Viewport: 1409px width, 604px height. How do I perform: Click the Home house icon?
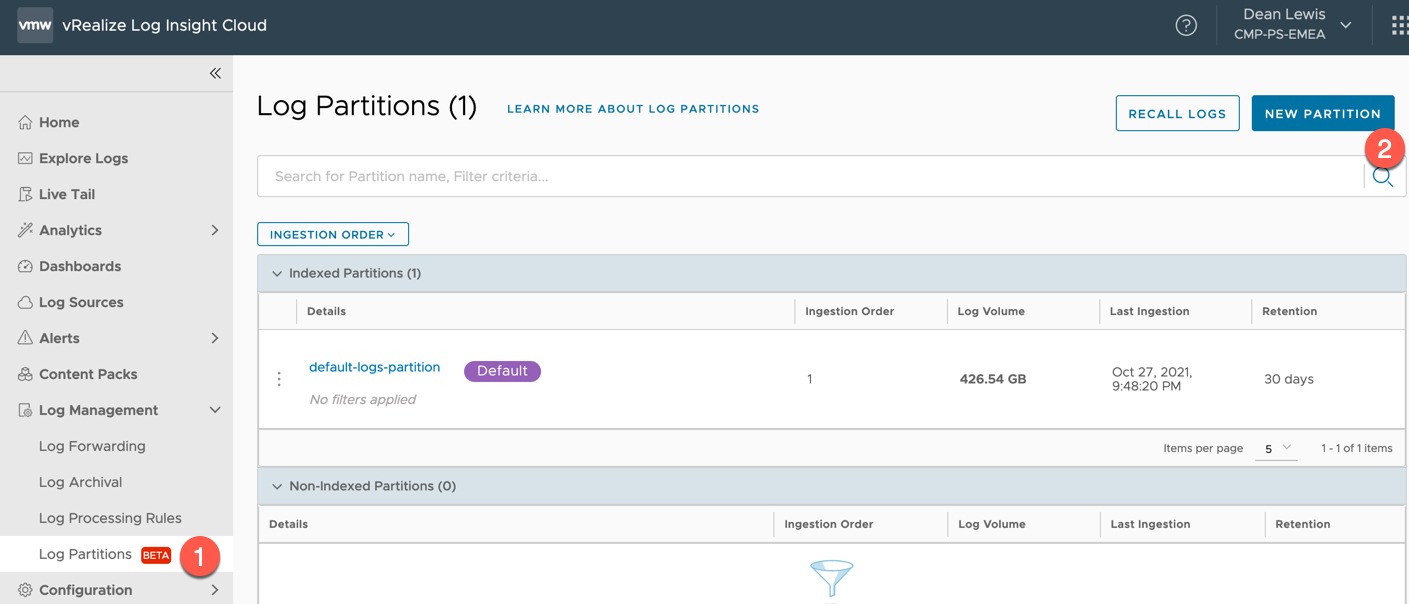(25, 122)
